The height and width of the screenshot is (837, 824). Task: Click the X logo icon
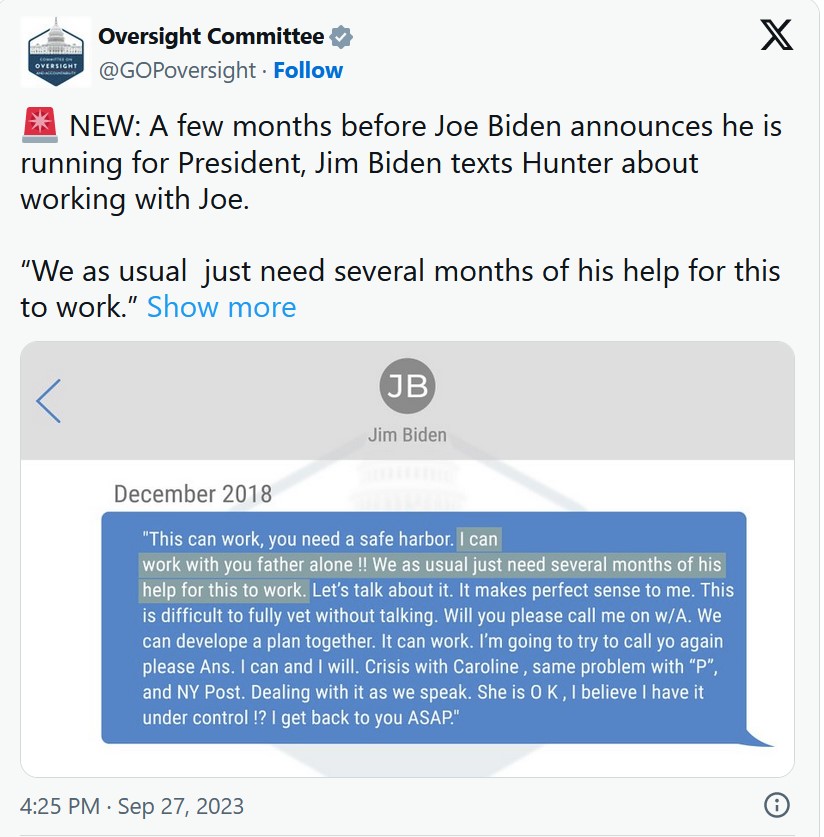point(777,35)
